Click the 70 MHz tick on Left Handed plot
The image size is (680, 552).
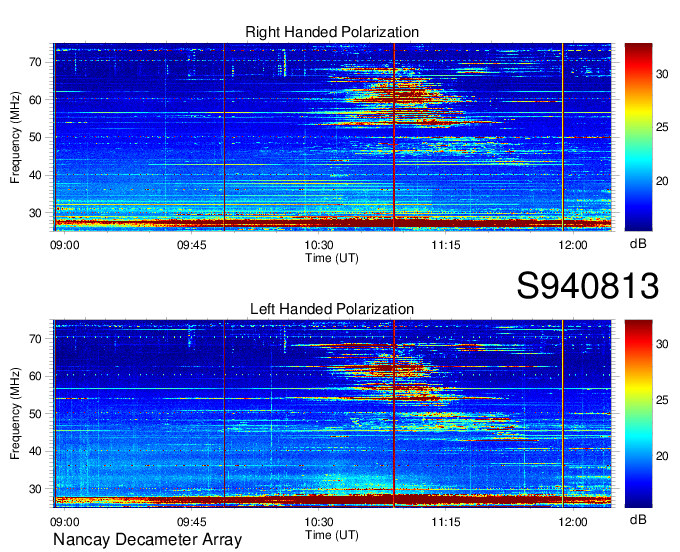click(35, 339)
